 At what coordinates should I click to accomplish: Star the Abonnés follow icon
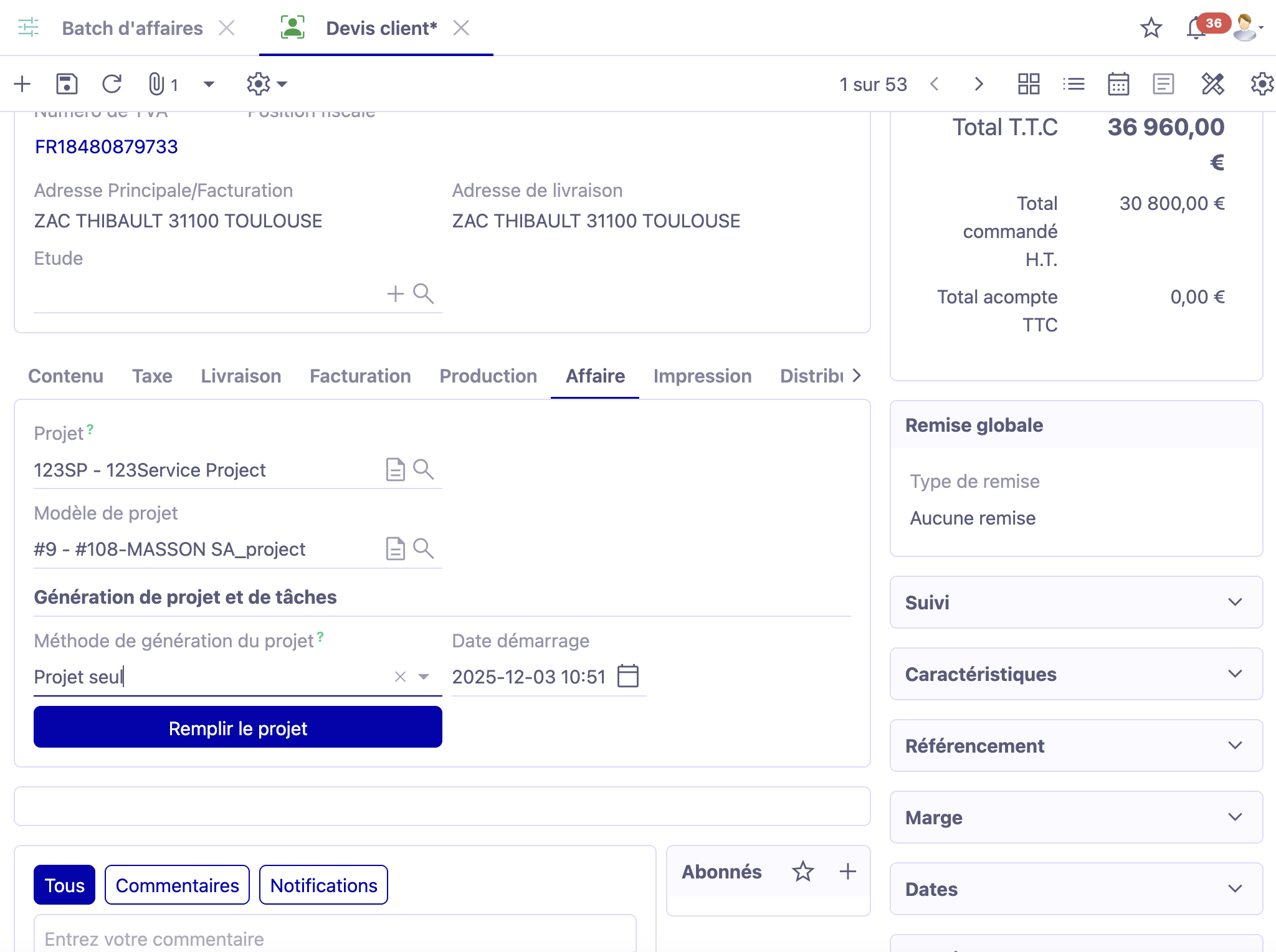(803, 872)
